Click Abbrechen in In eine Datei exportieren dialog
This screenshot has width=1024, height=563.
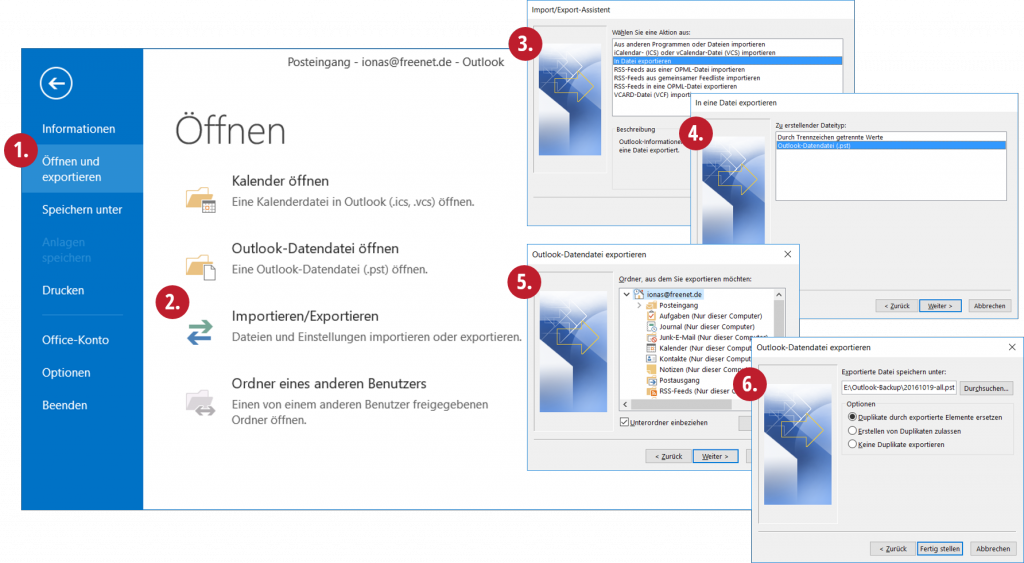coord(989,306)
